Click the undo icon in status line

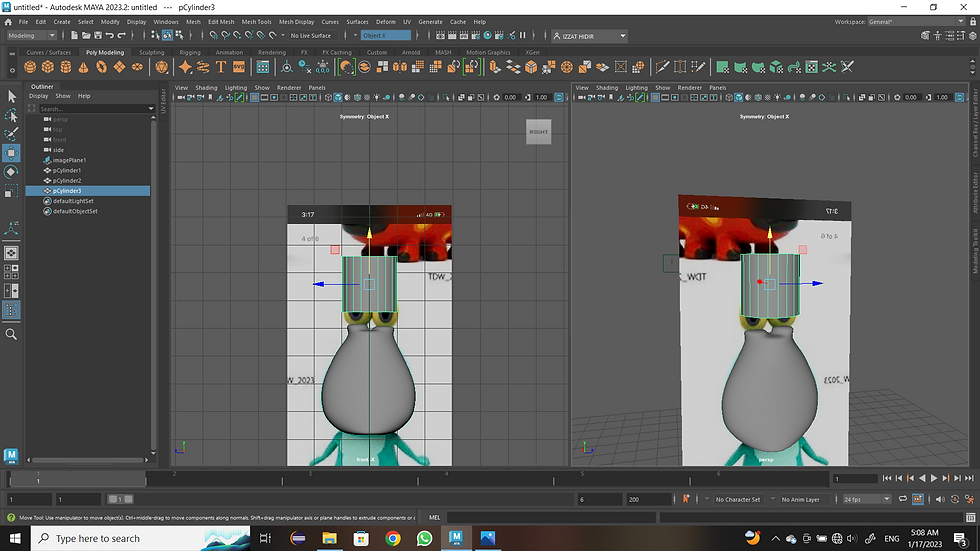pos(109,36)
